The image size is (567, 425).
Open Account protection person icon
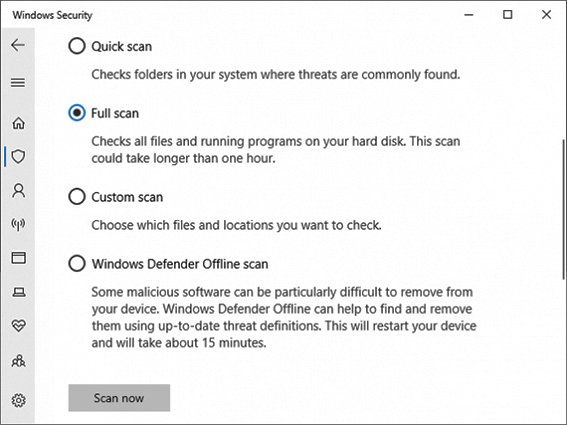pyautogui.click(x=18, y=190)
